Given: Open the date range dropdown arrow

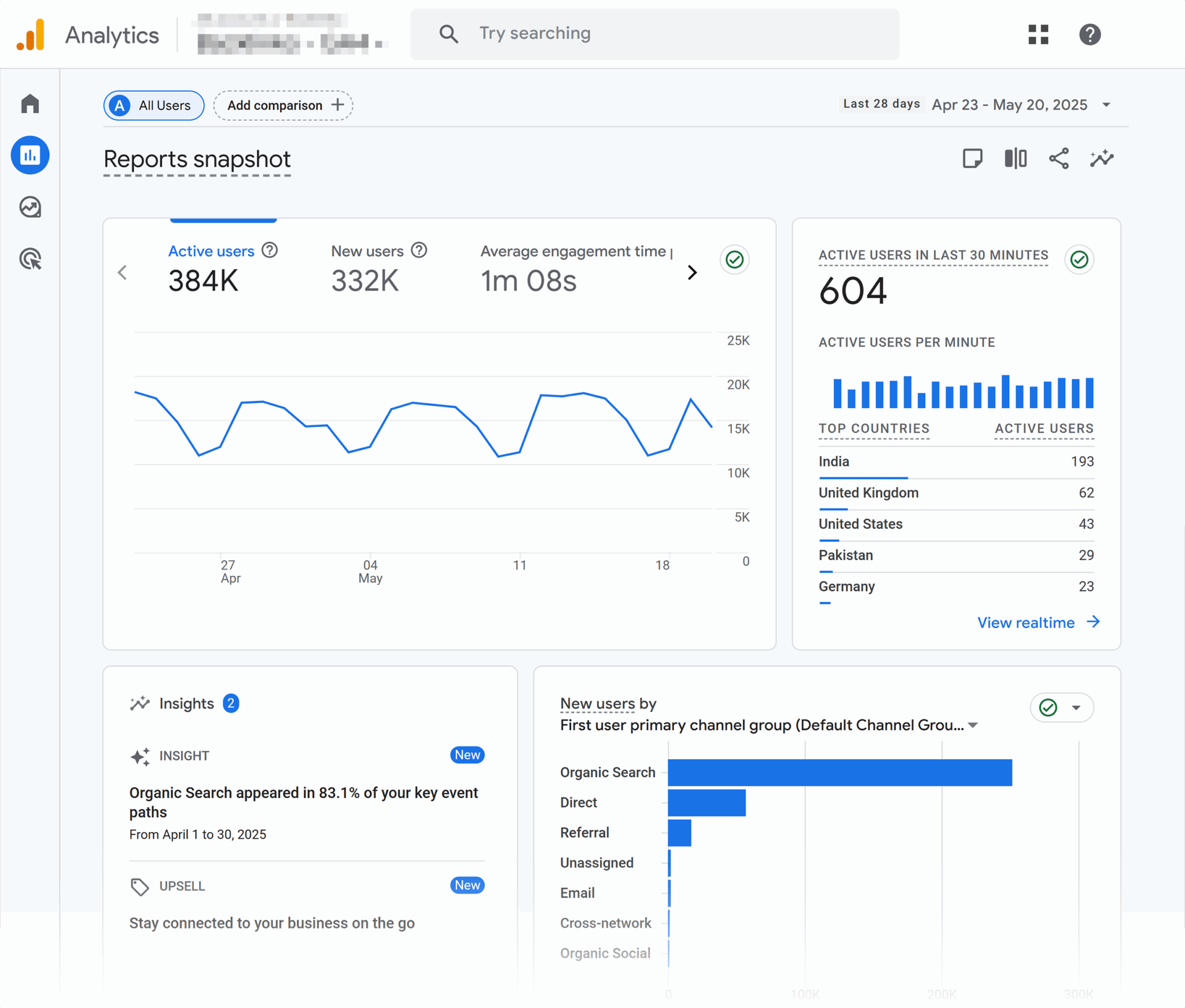Looking at the screenshot, I should 1106,105.
